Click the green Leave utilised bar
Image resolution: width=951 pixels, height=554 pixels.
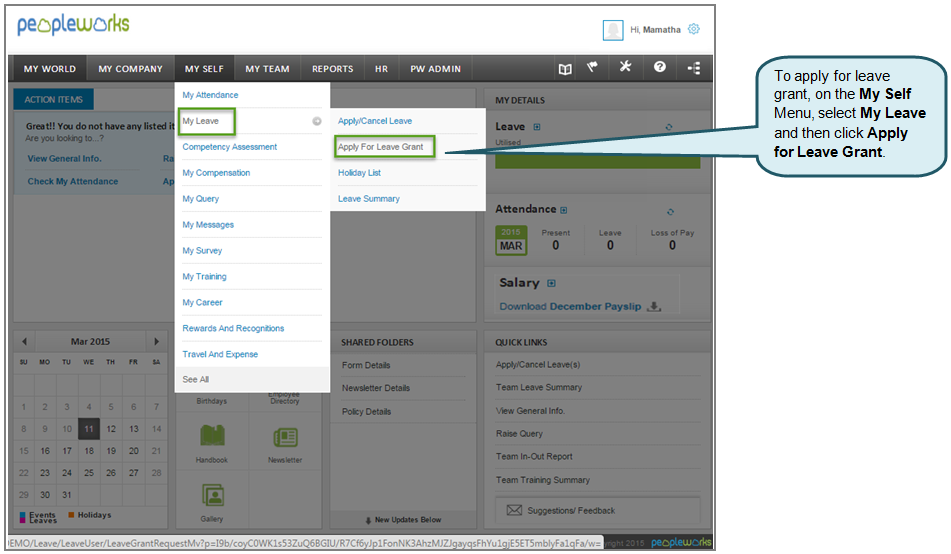pos(597,161)
